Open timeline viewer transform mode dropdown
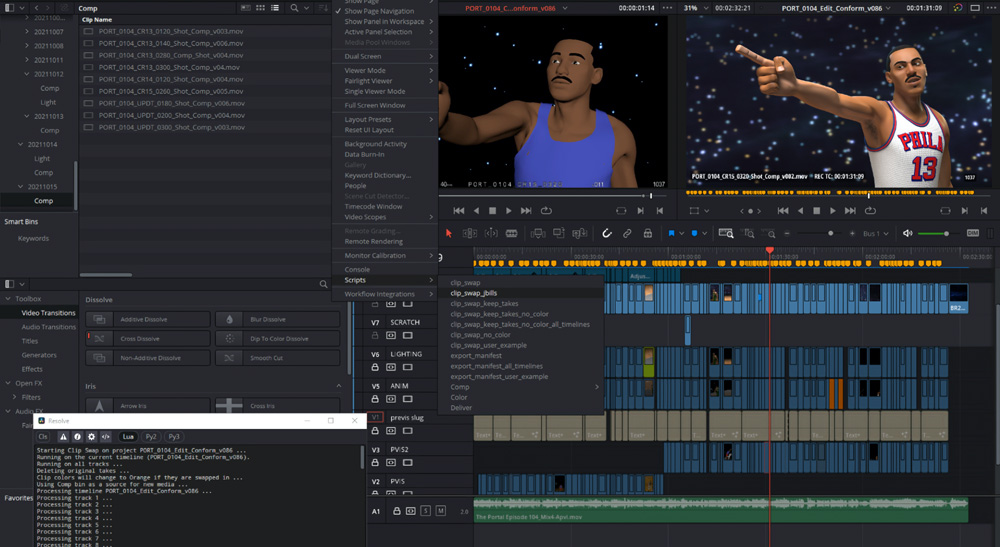The width and height of the screenshot is (1000, 547). pos(707,210)
